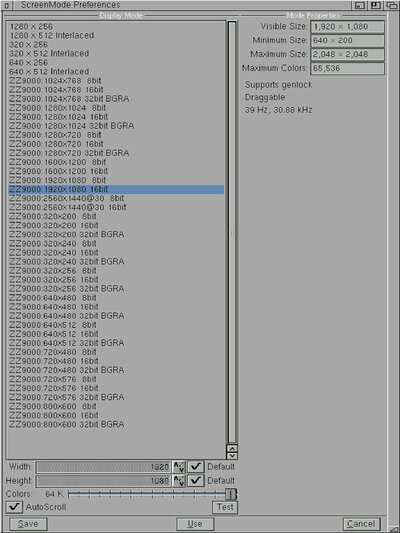Click the Save button
This screenshot has height=533, width=400.
point(28,524)
